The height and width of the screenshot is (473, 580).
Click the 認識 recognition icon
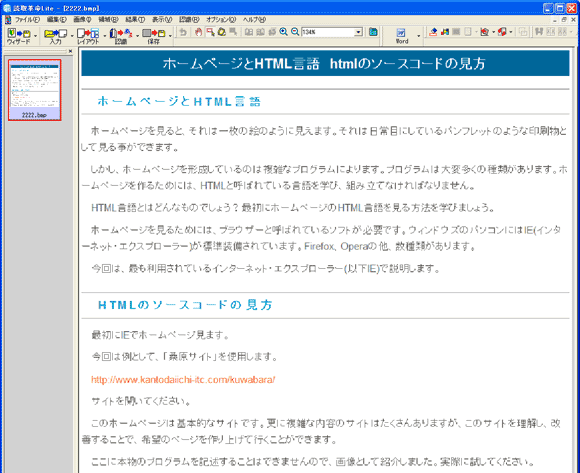121,36
